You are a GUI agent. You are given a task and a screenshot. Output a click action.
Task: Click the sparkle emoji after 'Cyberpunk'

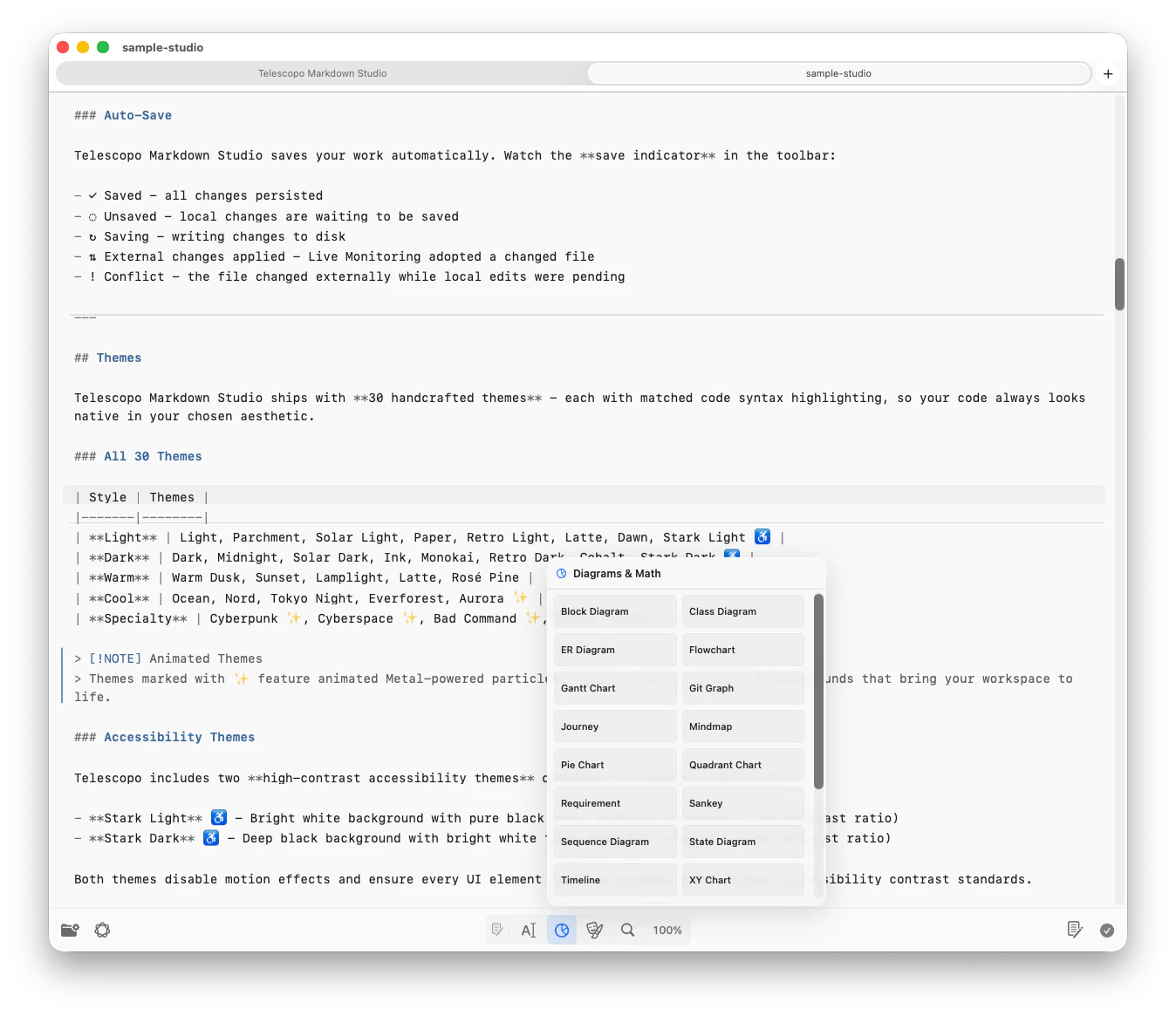295,617
